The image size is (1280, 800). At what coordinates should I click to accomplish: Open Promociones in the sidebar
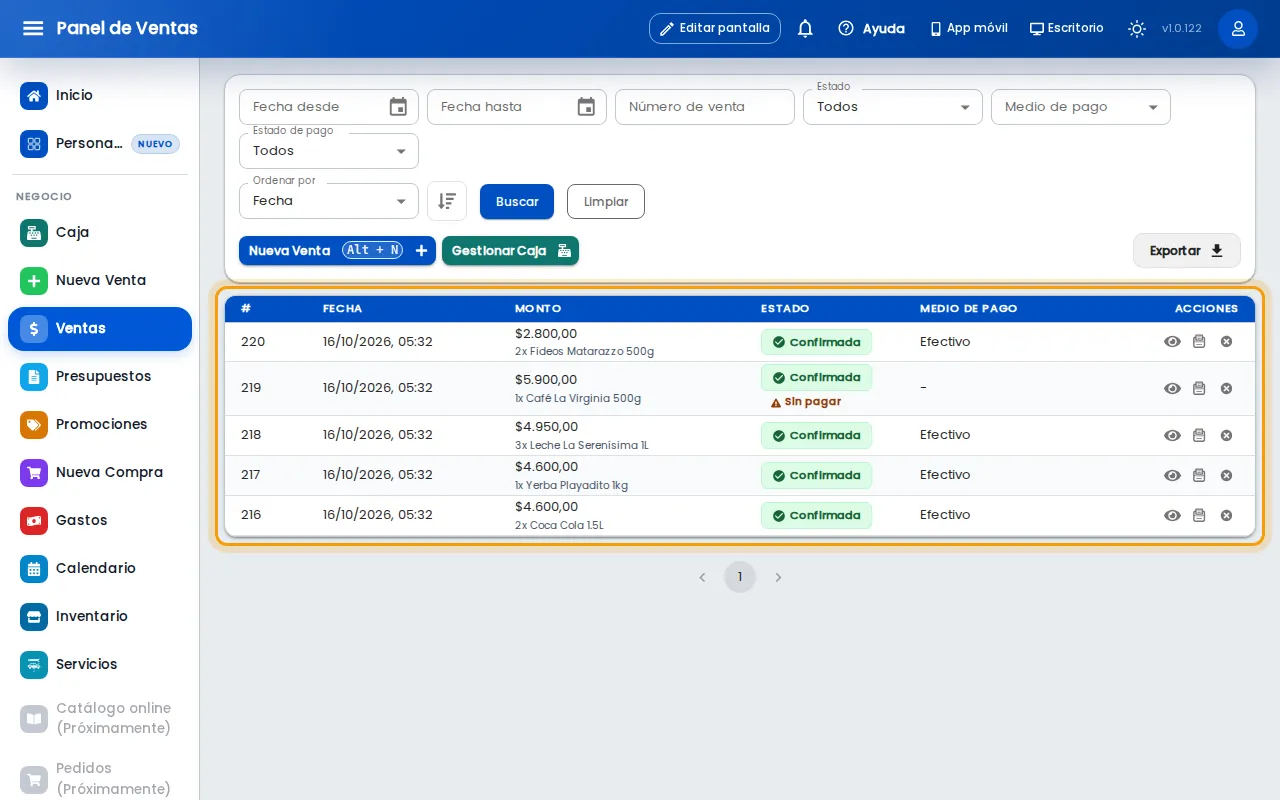pos(100,425)
